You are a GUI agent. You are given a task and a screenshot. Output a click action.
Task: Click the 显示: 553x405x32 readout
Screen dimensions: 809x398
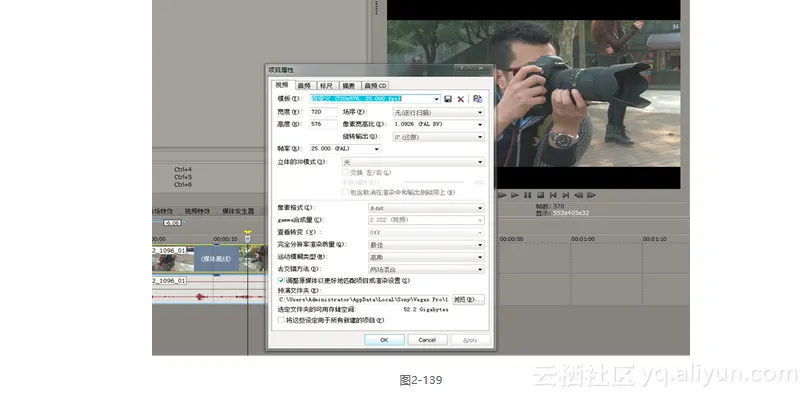tap(562, 213)
